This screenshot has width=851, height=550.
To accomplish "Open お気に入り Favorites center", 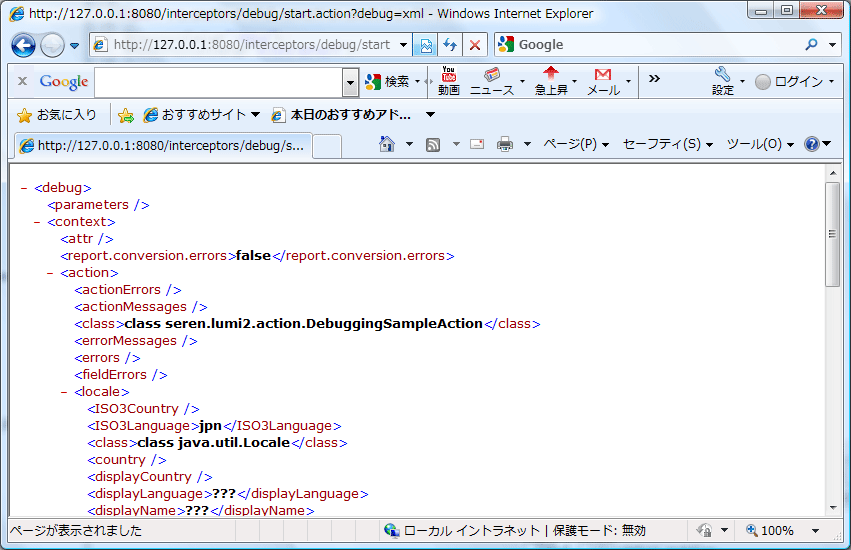I will pos(56,115).
